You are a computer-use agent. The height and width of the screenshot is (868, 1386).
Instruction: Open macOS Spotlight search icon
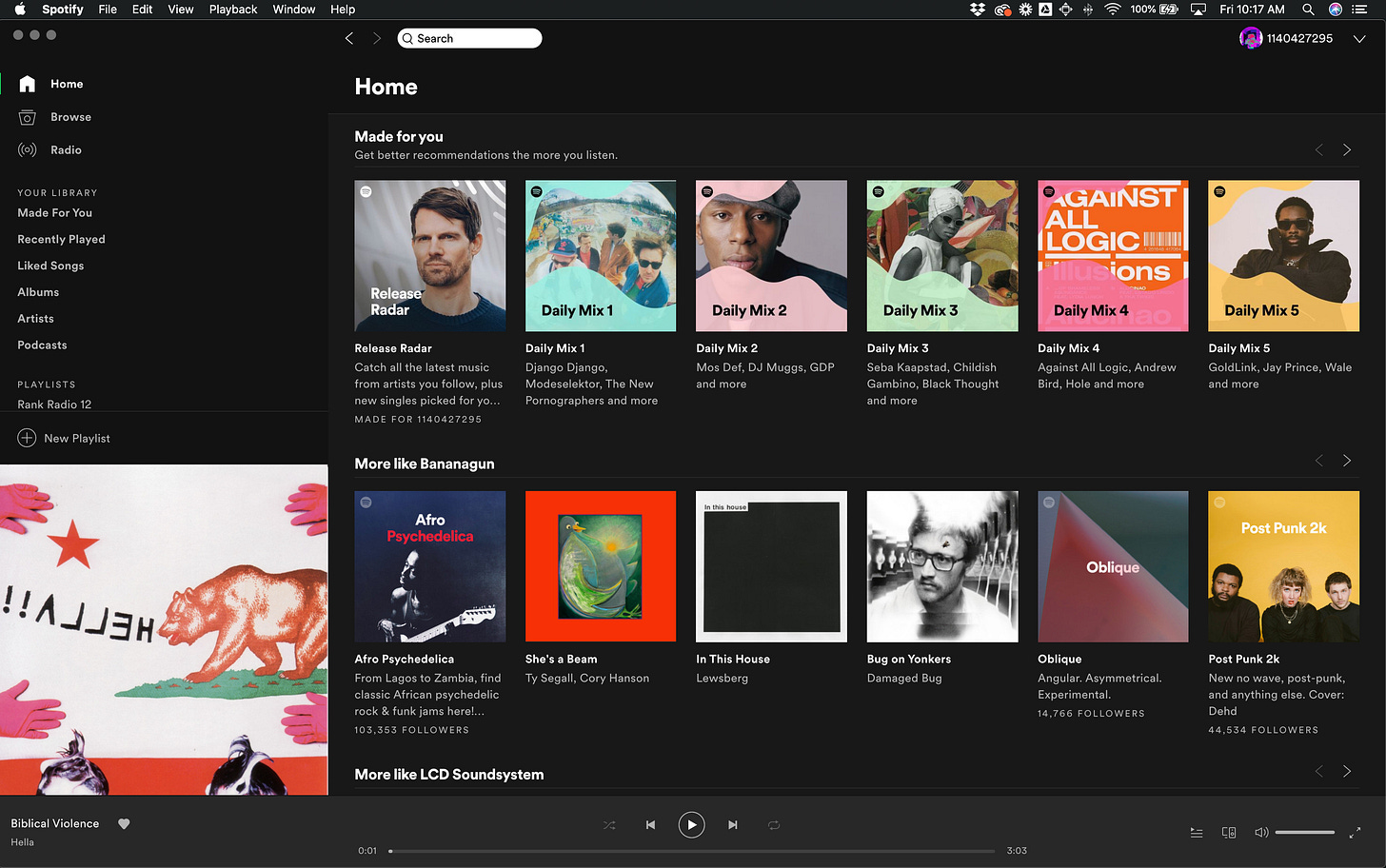pyautogui.click(x=1308, y=10)
